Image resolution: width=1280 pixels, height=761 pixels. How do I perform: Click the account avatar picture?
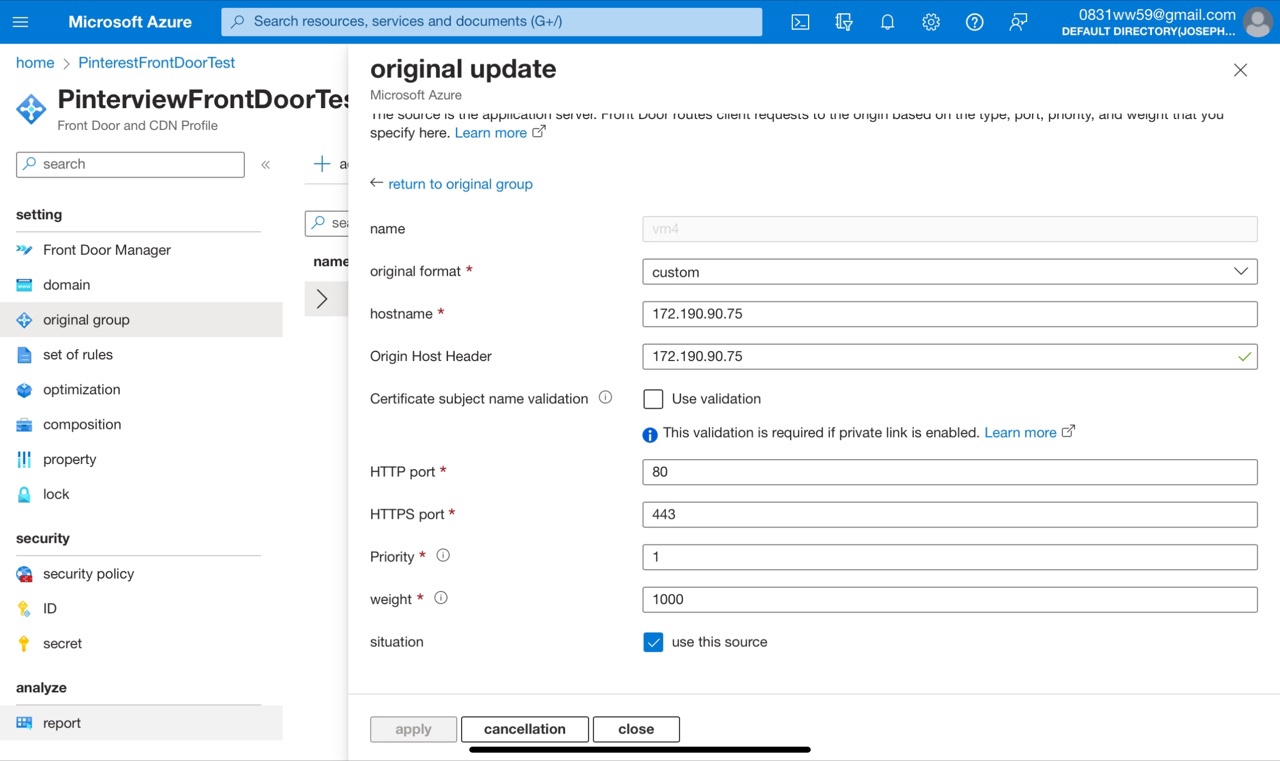pyautogui.click(x=1258, y=22)
